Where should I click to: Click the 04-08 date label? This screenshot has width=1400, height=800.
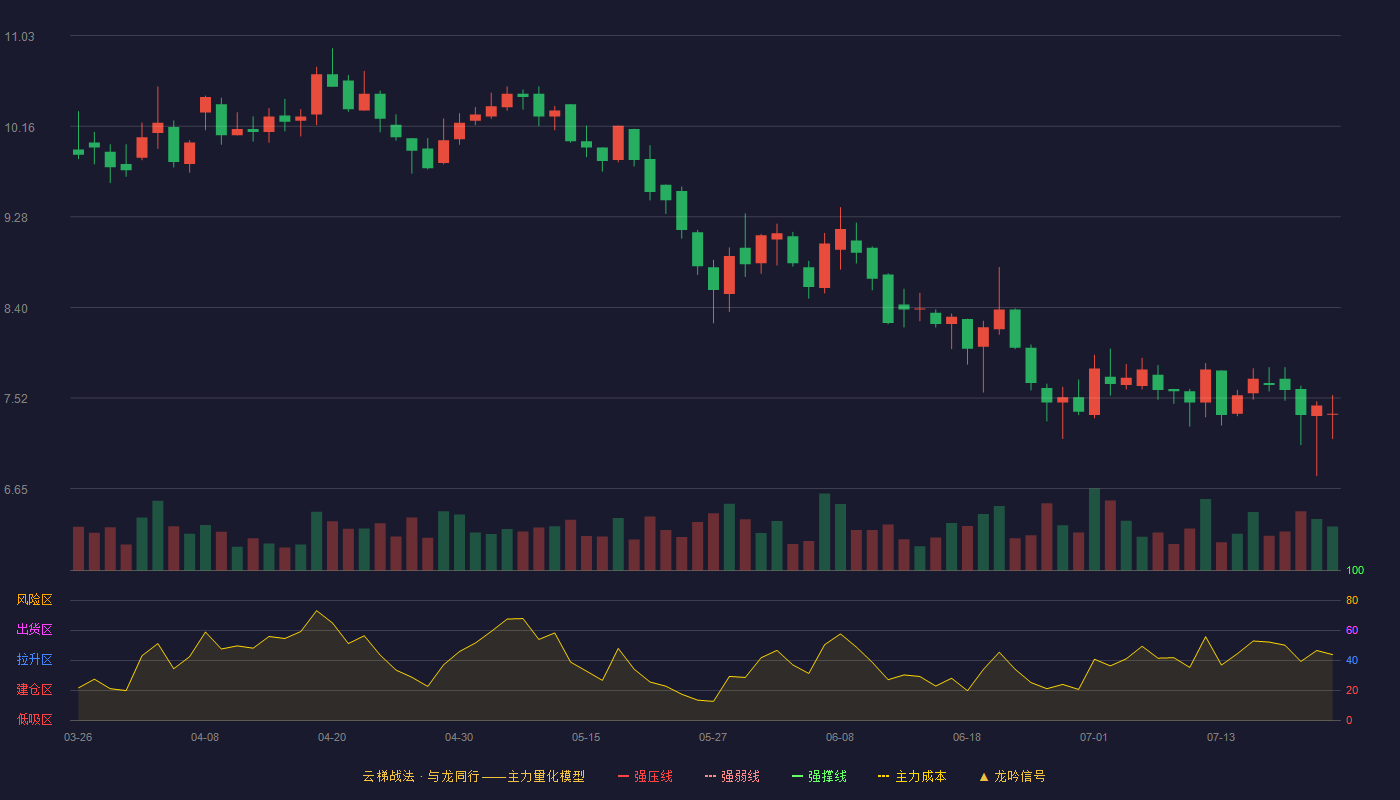pyautogui.click(x=205, y=737)
